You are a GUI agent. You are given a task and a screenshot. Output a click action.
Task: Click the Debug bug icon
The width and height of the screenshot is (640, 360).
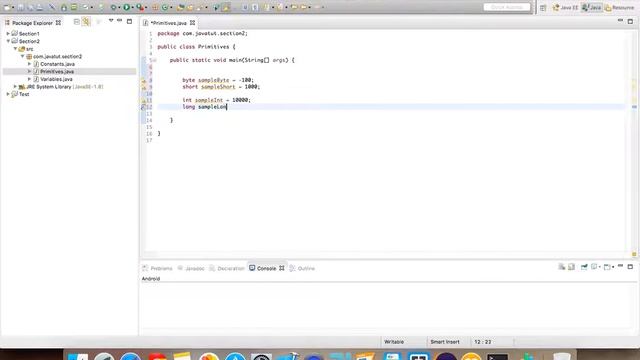point(113,7)
